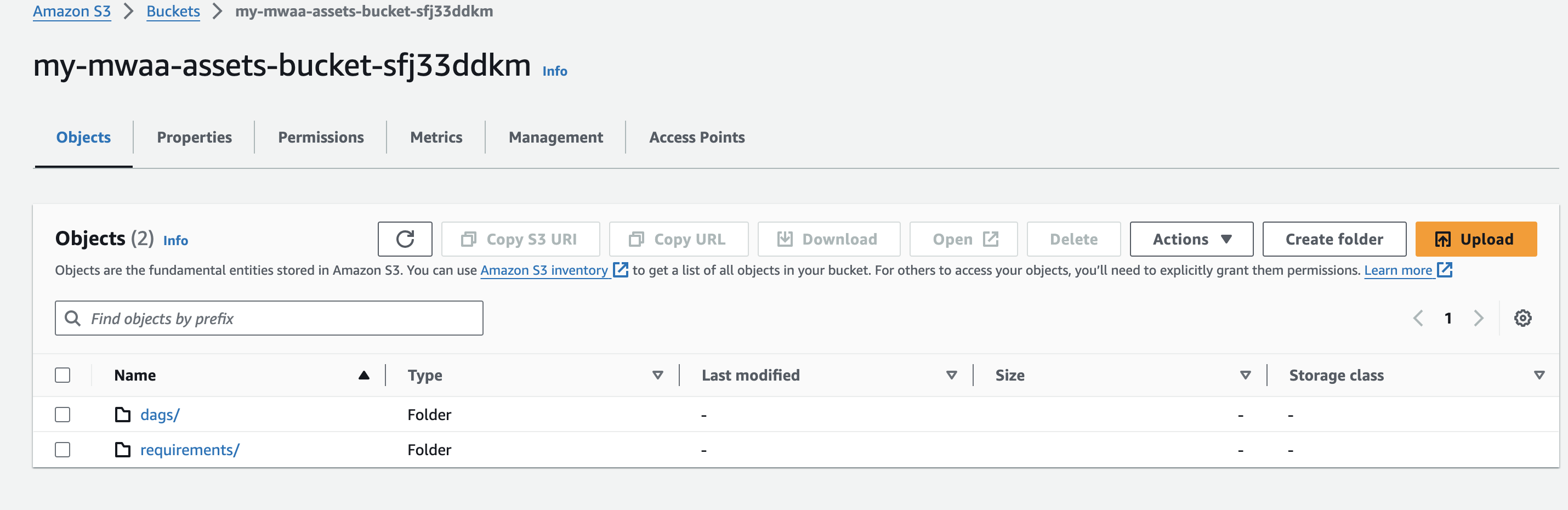The height and width of the screenshot is (510, 1568).
Task: Open Size column sort arrow
Action: pos(1246,375)
